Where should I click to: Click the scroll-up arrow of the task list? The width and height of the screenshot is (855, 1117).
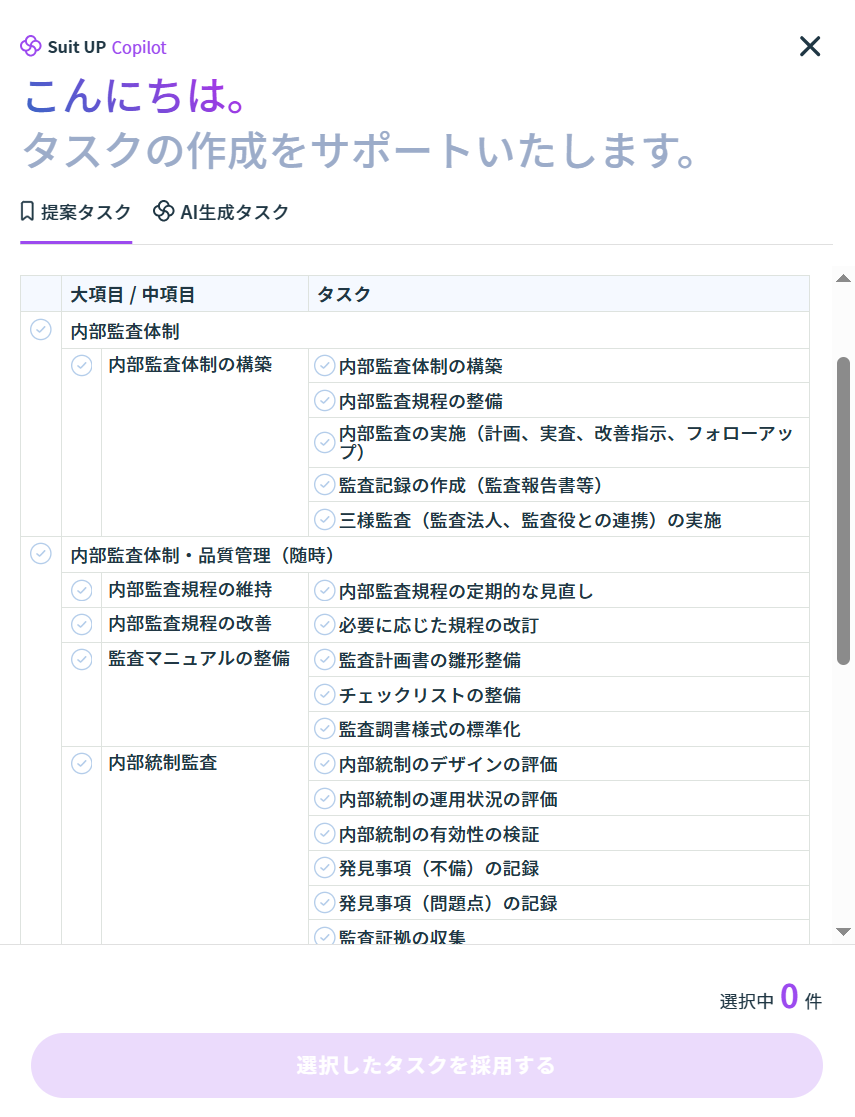click(843, 278)
